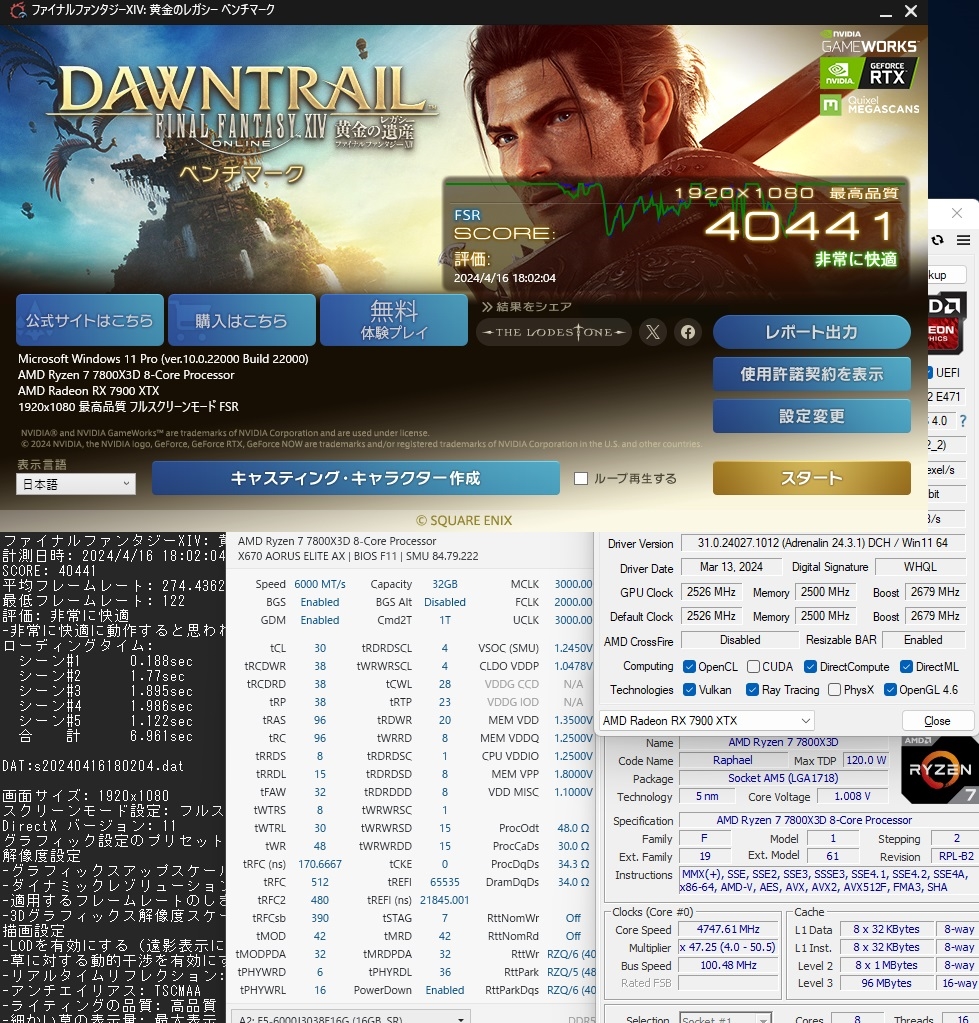Viewport: 979px width, 1023px height.
Task: Click the NVIDIA GeForce RTX logo
Action: (x=869, y=73)
